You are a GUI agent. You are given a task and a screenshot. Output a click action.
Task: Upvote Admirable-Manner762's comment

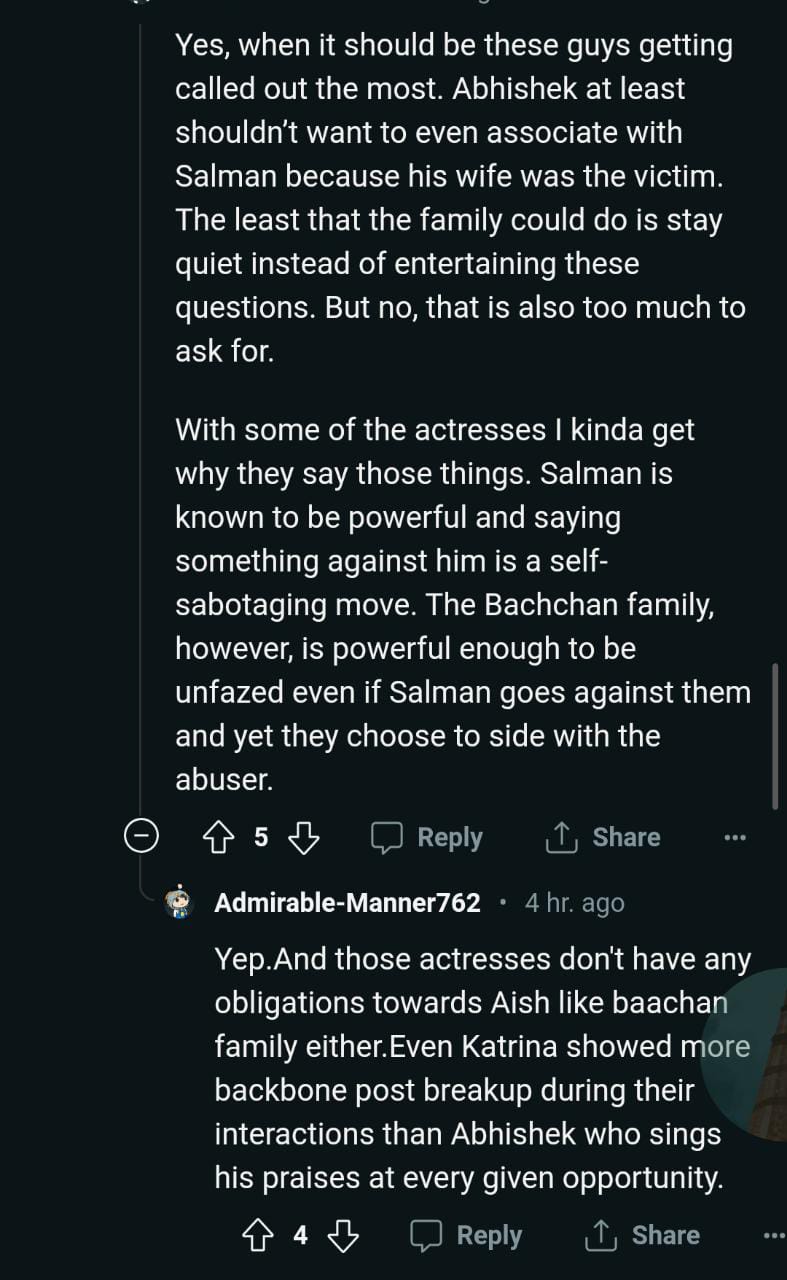(x=258, y=1236)
